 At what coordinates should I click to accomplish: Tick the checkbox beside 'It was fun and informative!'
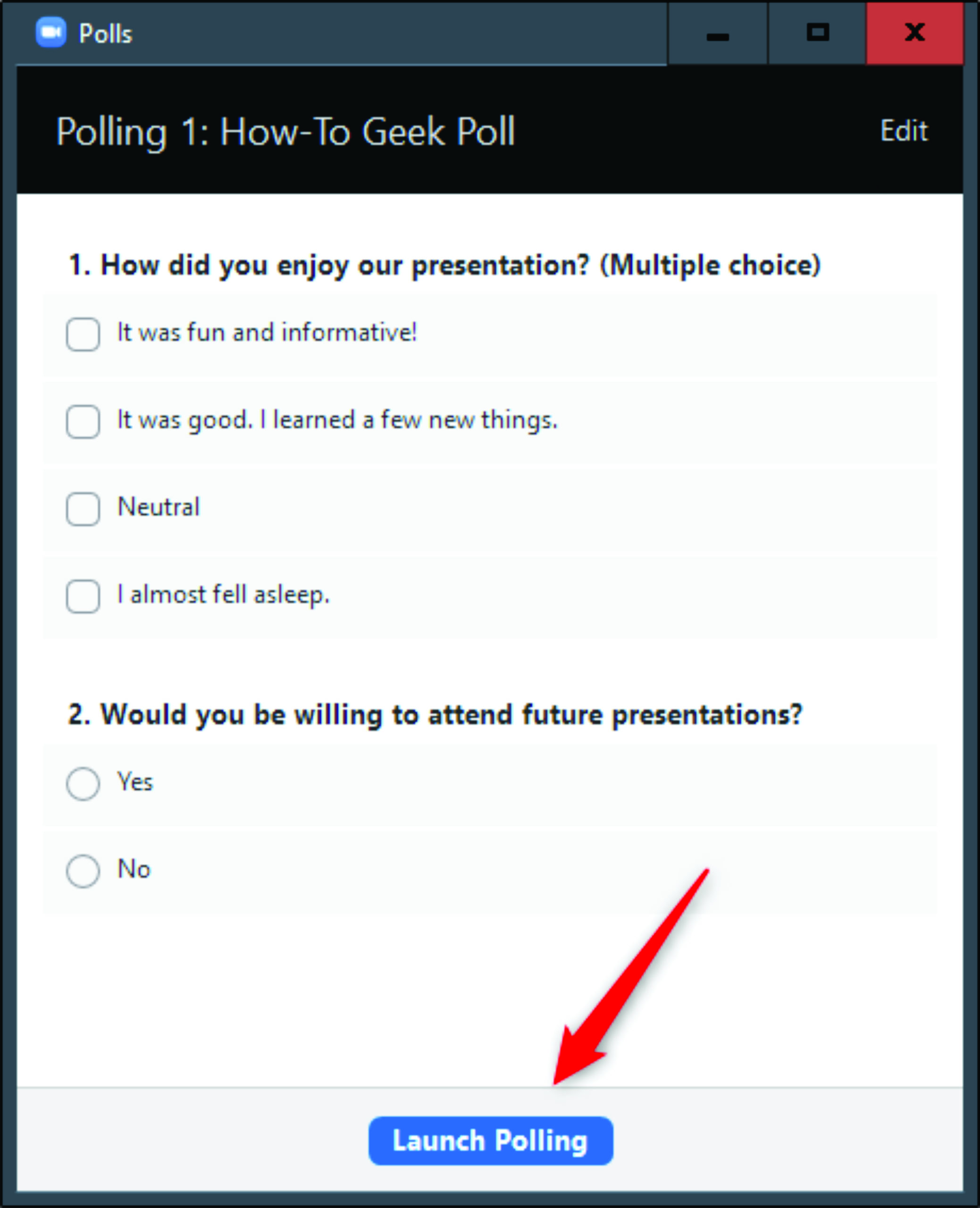coord(83,334)
